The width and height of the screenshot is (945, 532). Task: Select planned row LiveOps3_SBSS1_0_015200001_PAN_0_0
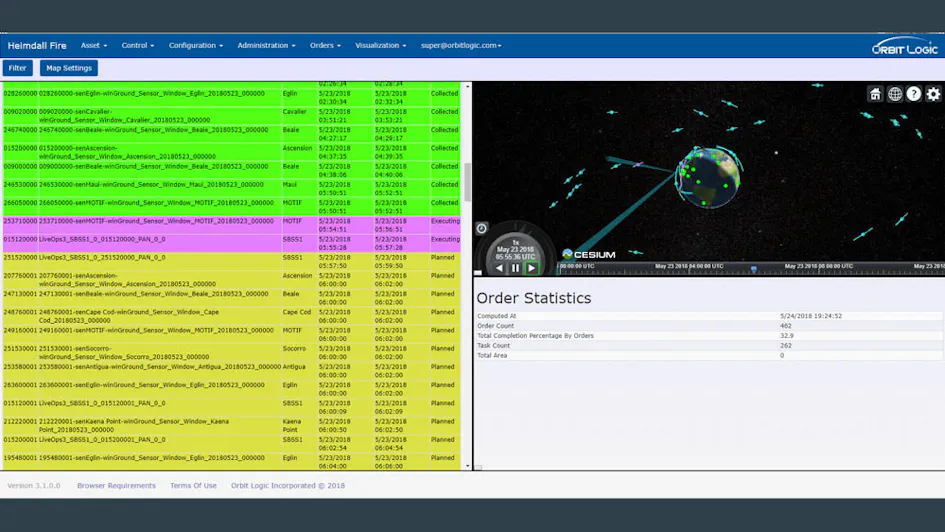pyautogui.click(x=231, y=443)
